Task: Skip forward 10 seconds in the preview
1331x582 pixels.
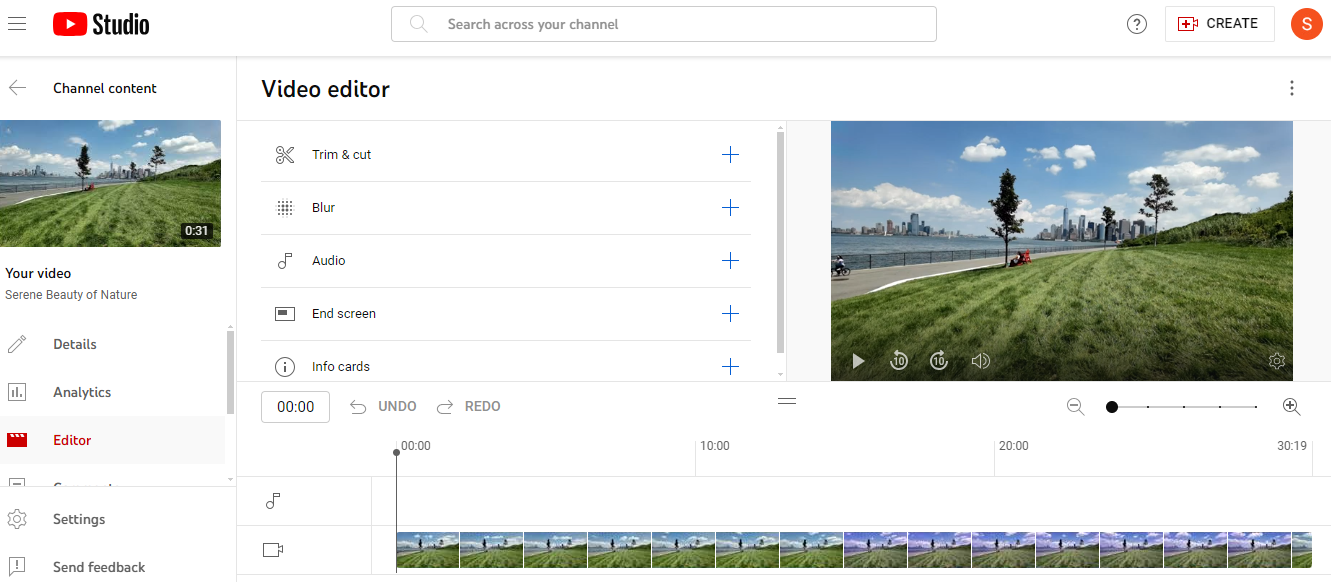Action: pos(939,361)
